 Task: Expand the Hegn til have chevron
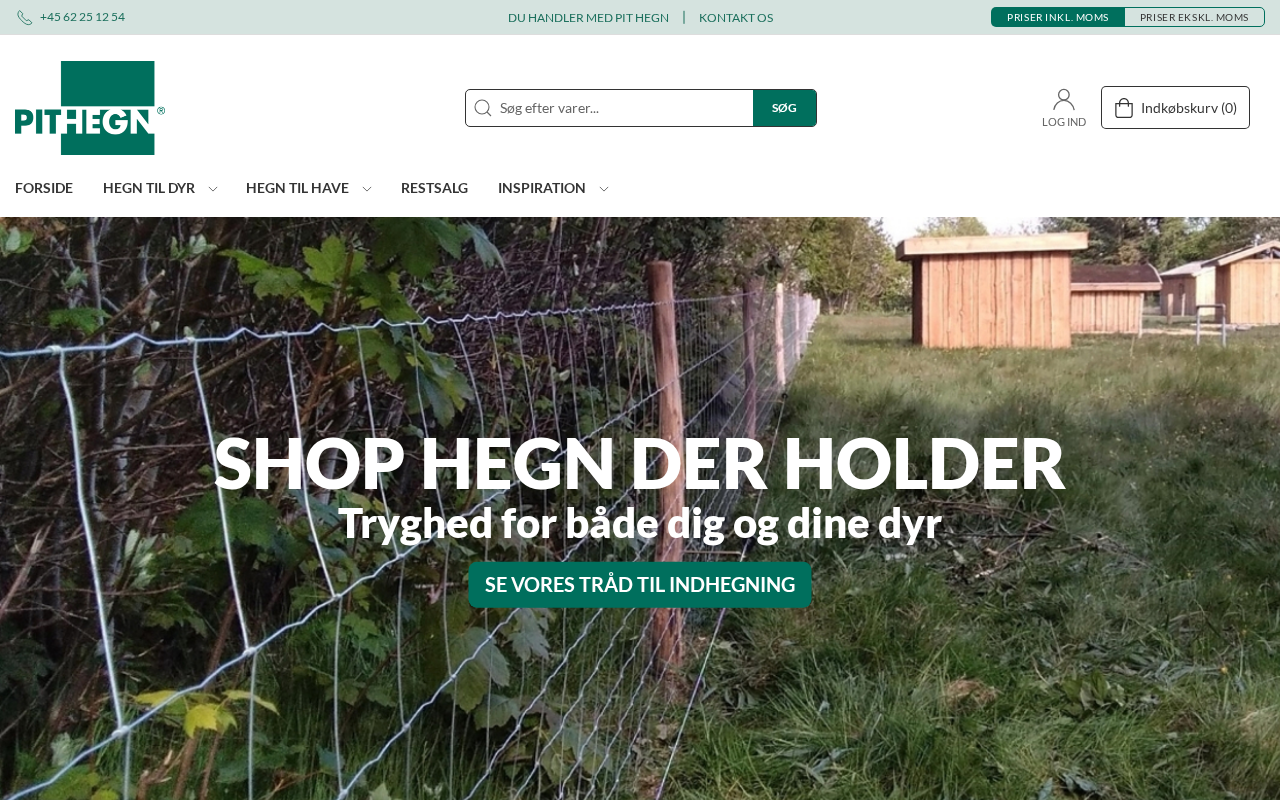coord(366,189)
